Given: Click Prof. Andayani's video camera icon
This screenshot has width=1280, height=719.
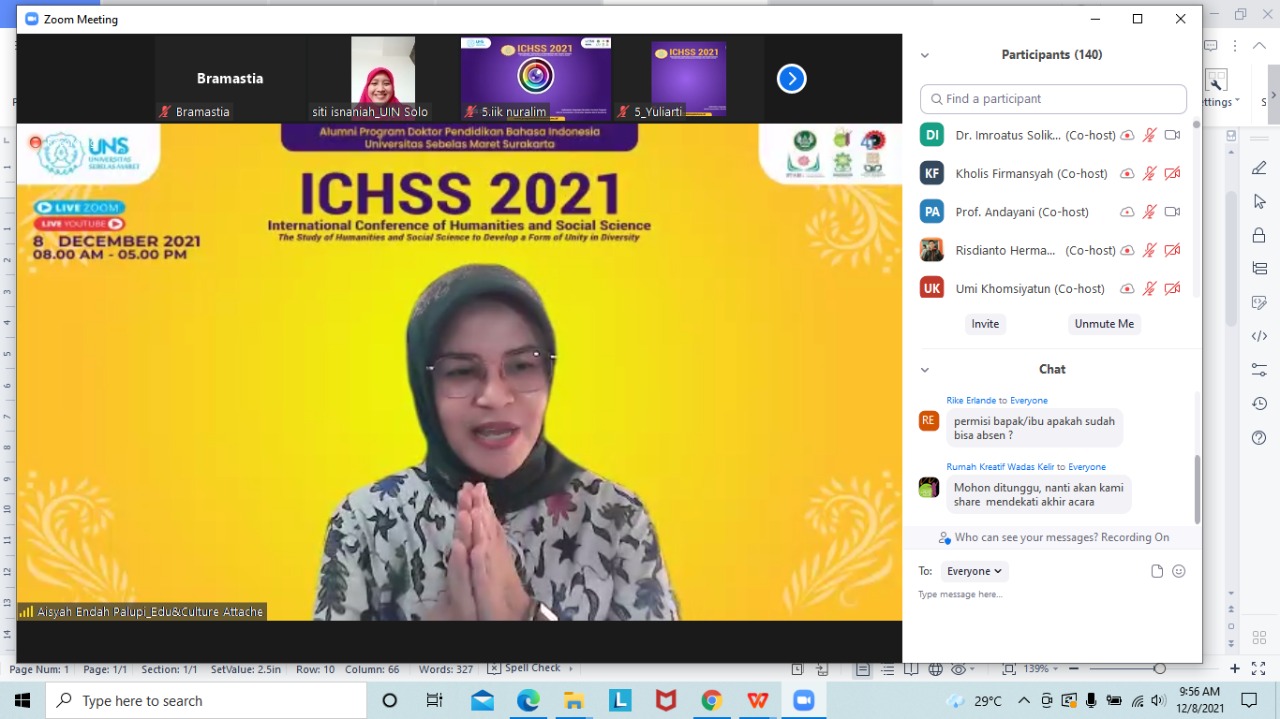Looking at the screenshot, I should pos(1172,212).
